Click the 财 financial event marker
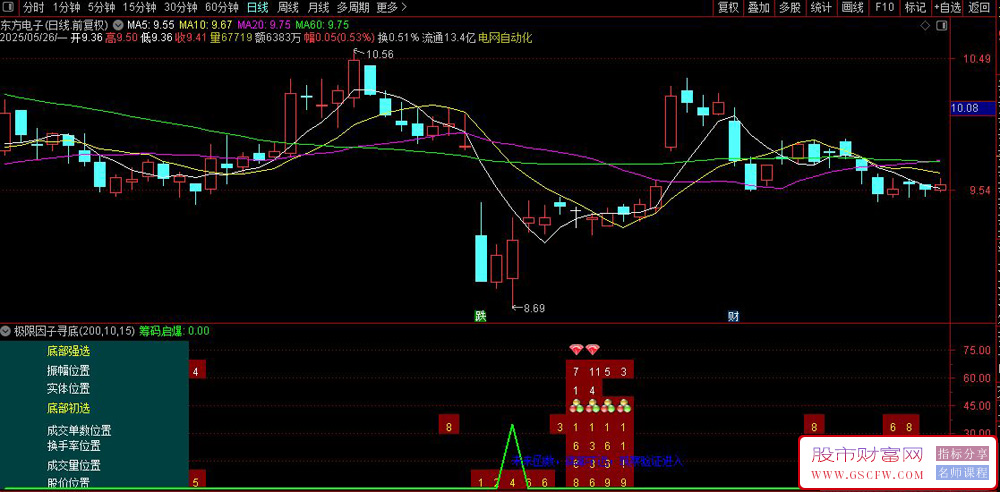This screenshot has width=1000, height=492. point(734,316)
